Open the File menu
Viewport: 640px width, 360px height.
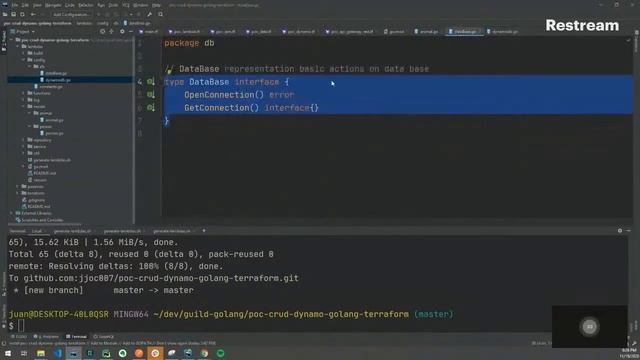coord(15,5)
